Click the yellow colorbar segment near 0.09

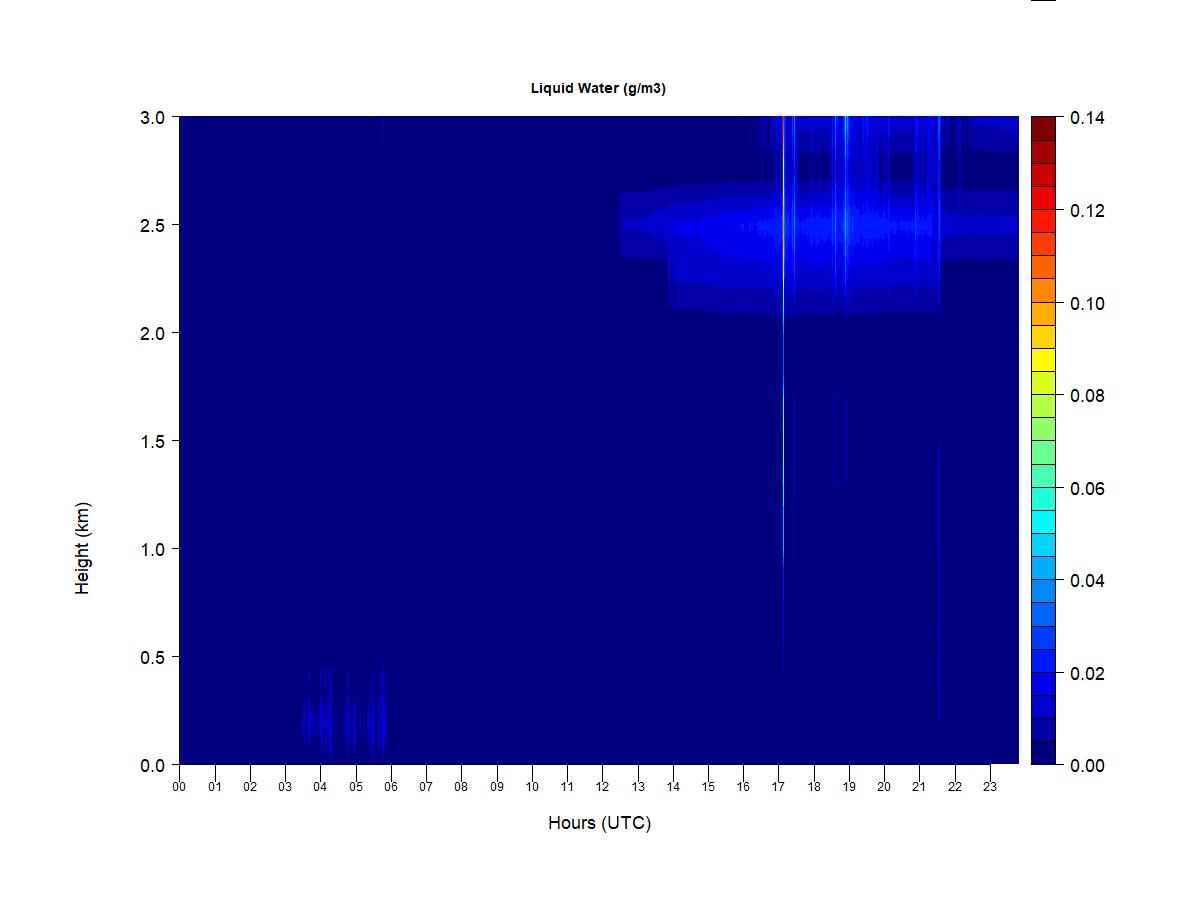click(1043, 360)
